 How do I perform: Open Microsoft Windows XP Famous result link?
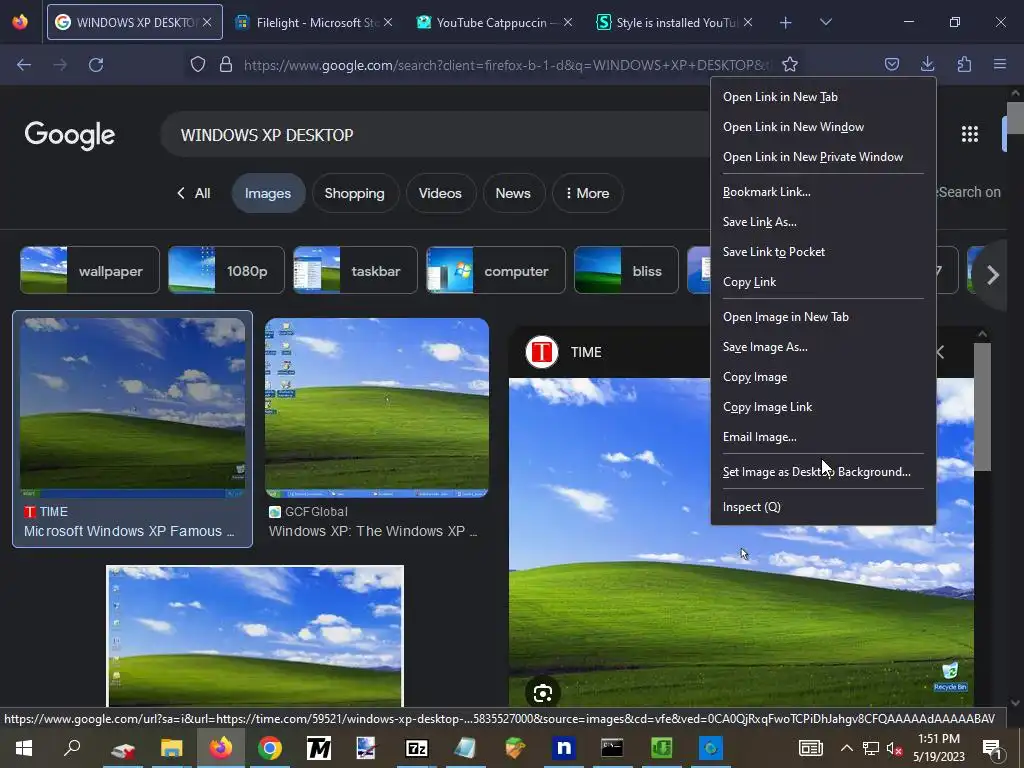(129, 531)
